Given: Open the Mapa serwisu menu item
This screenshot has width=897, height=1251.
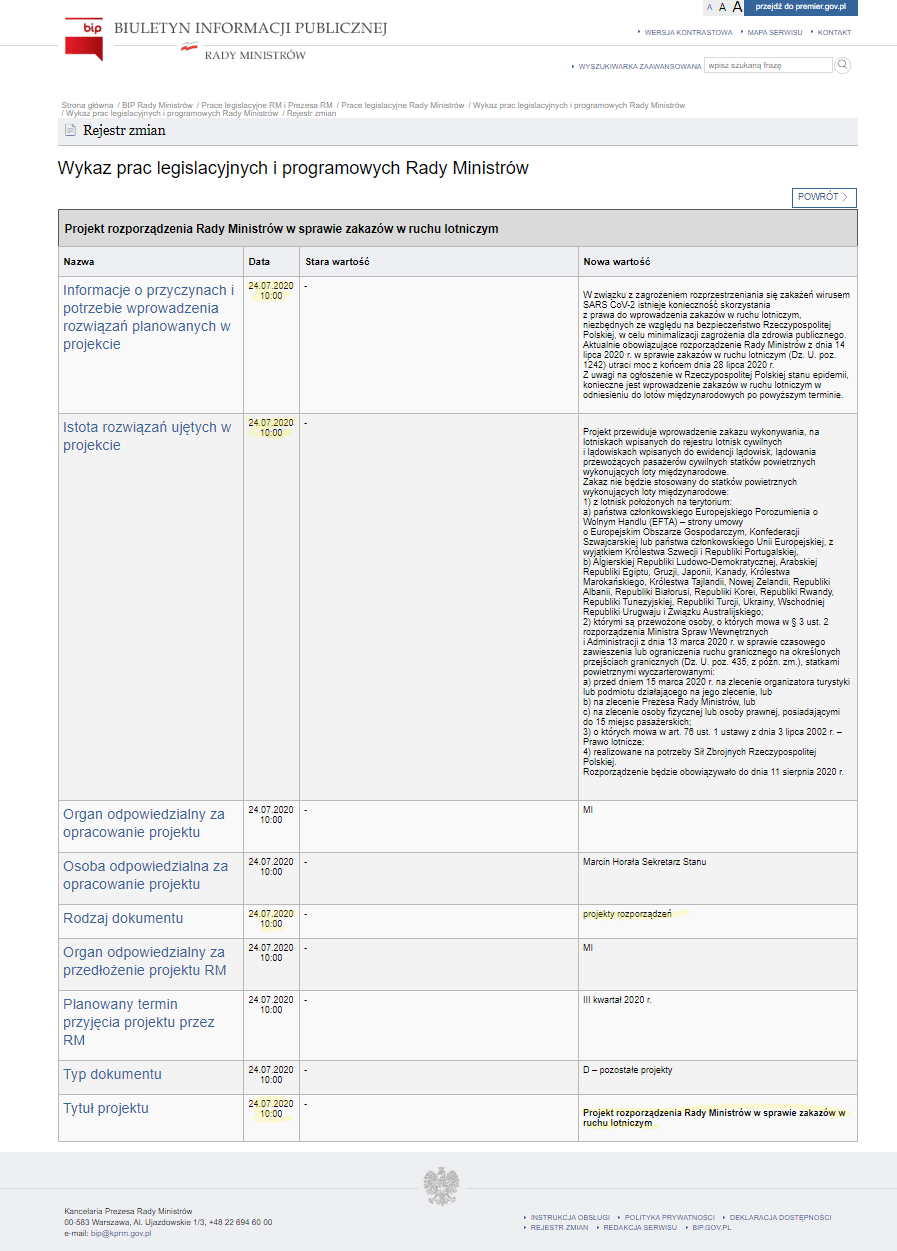Looking at the screenshot, I should (x=774, y=32).
